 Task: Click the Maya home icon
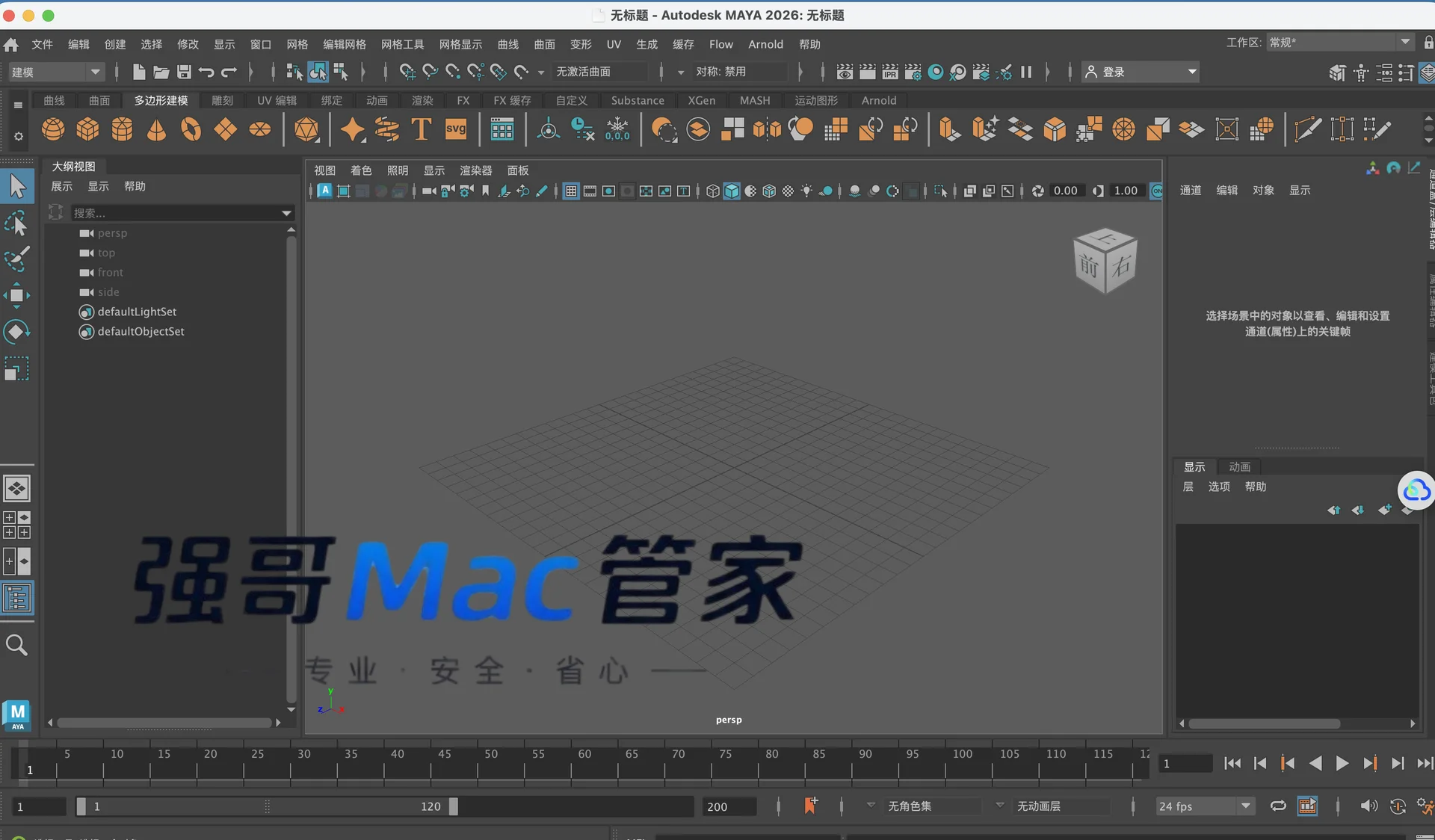[10, 45]
